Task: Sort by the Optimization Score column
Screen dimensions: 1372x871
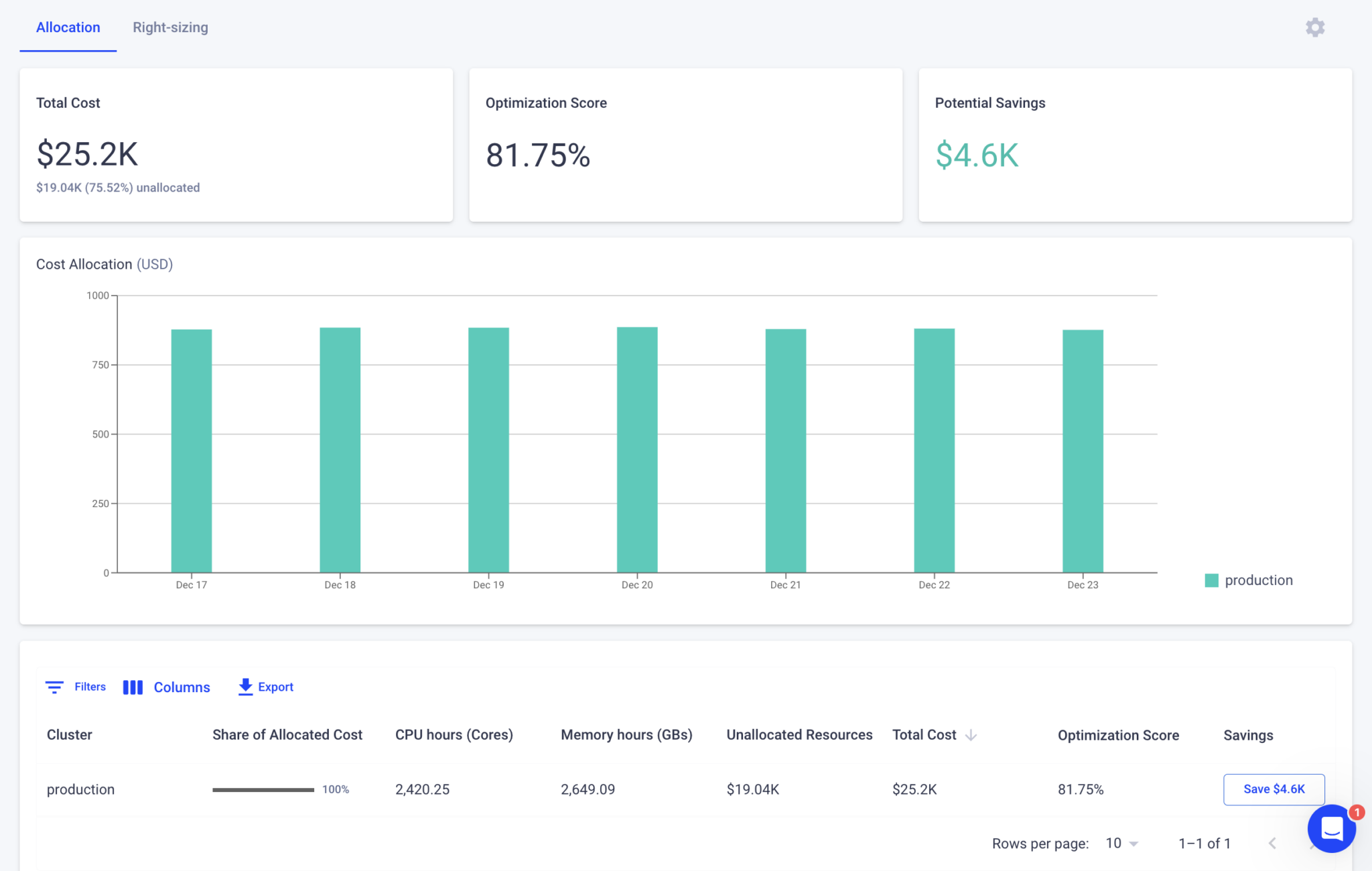Action: coord(1117,734)
